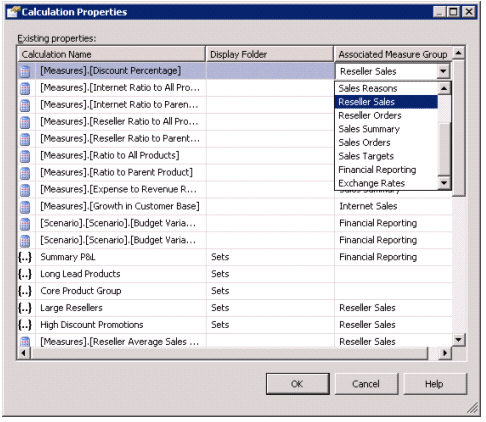Choose Sales Summary from dropdown list
The height and width of the screenshot is (422, 486).
point(386,129)
